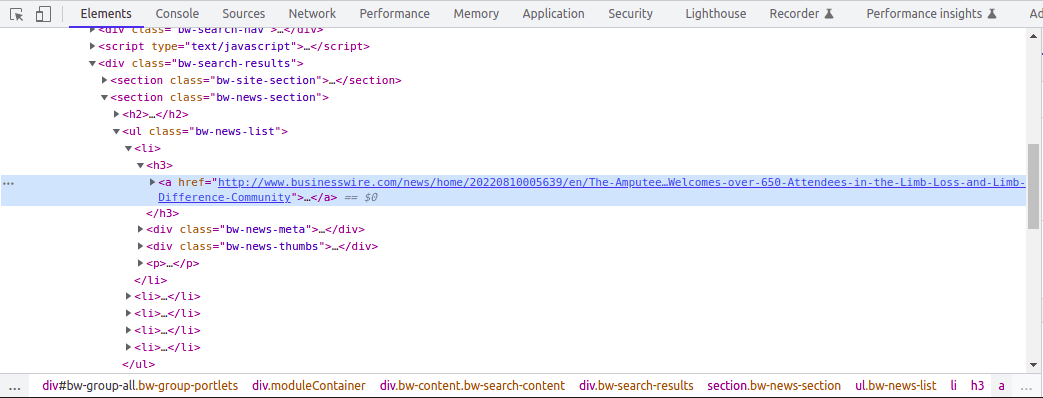Select the a breadcrumb item

click(1001, 385)
